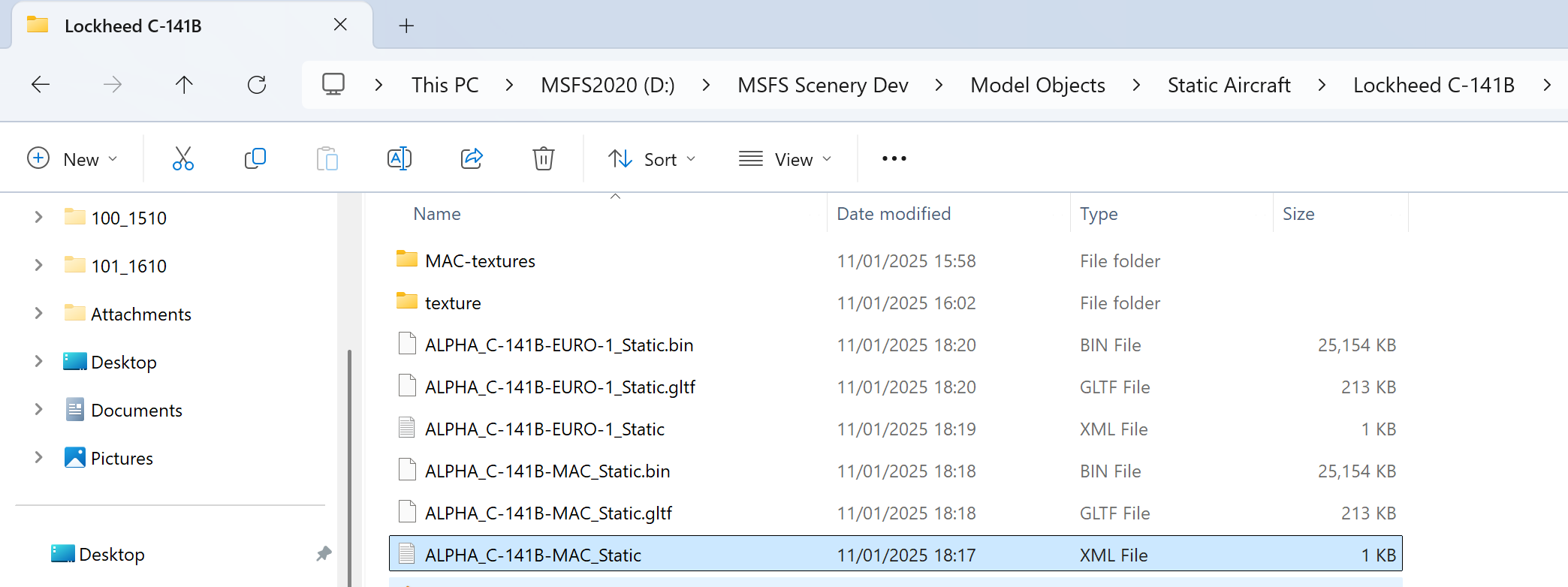
Task: Add a new File Explorer tab
Action: [406, 26]
